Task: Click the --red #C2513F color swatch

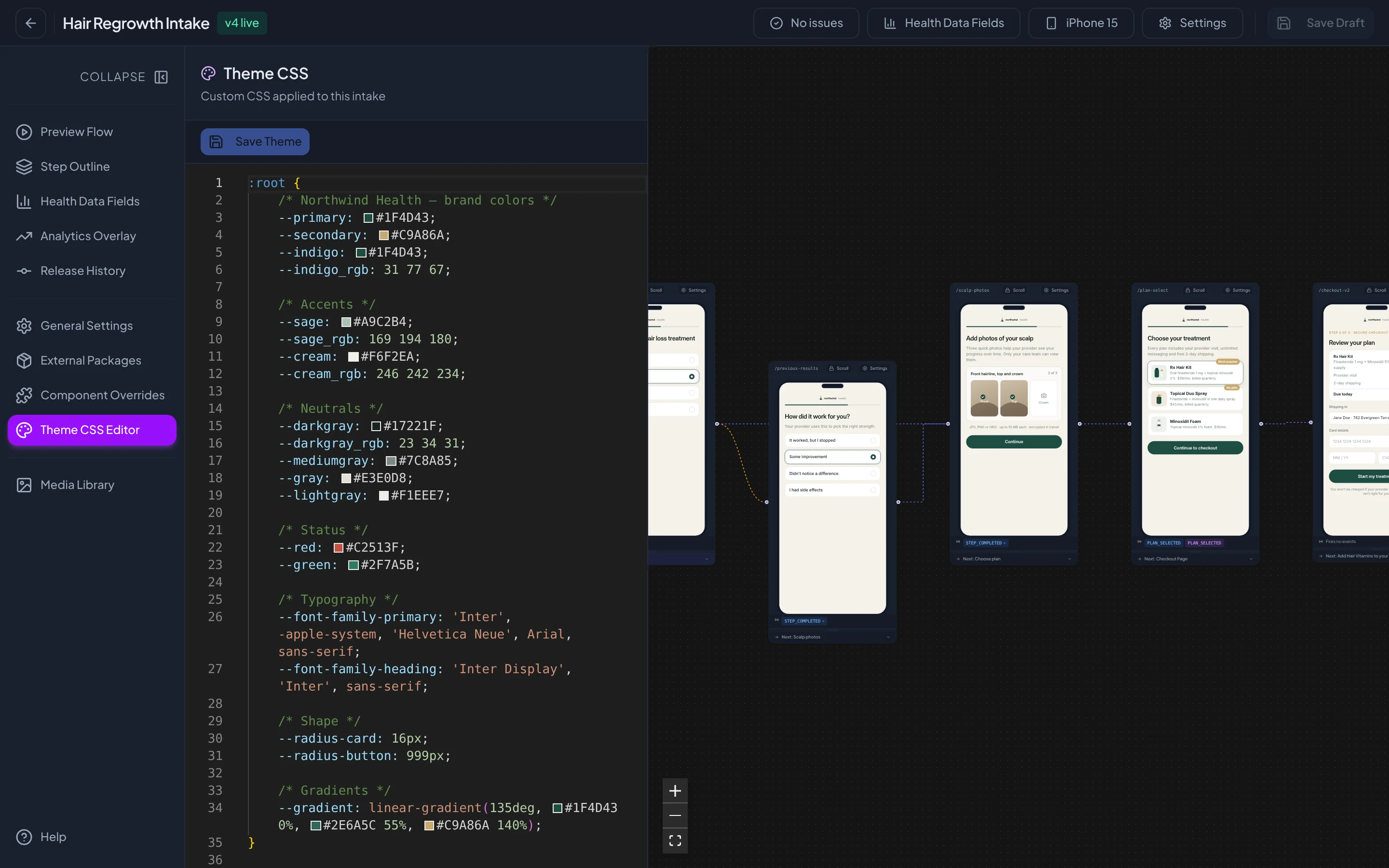Action: click(339, 548)
